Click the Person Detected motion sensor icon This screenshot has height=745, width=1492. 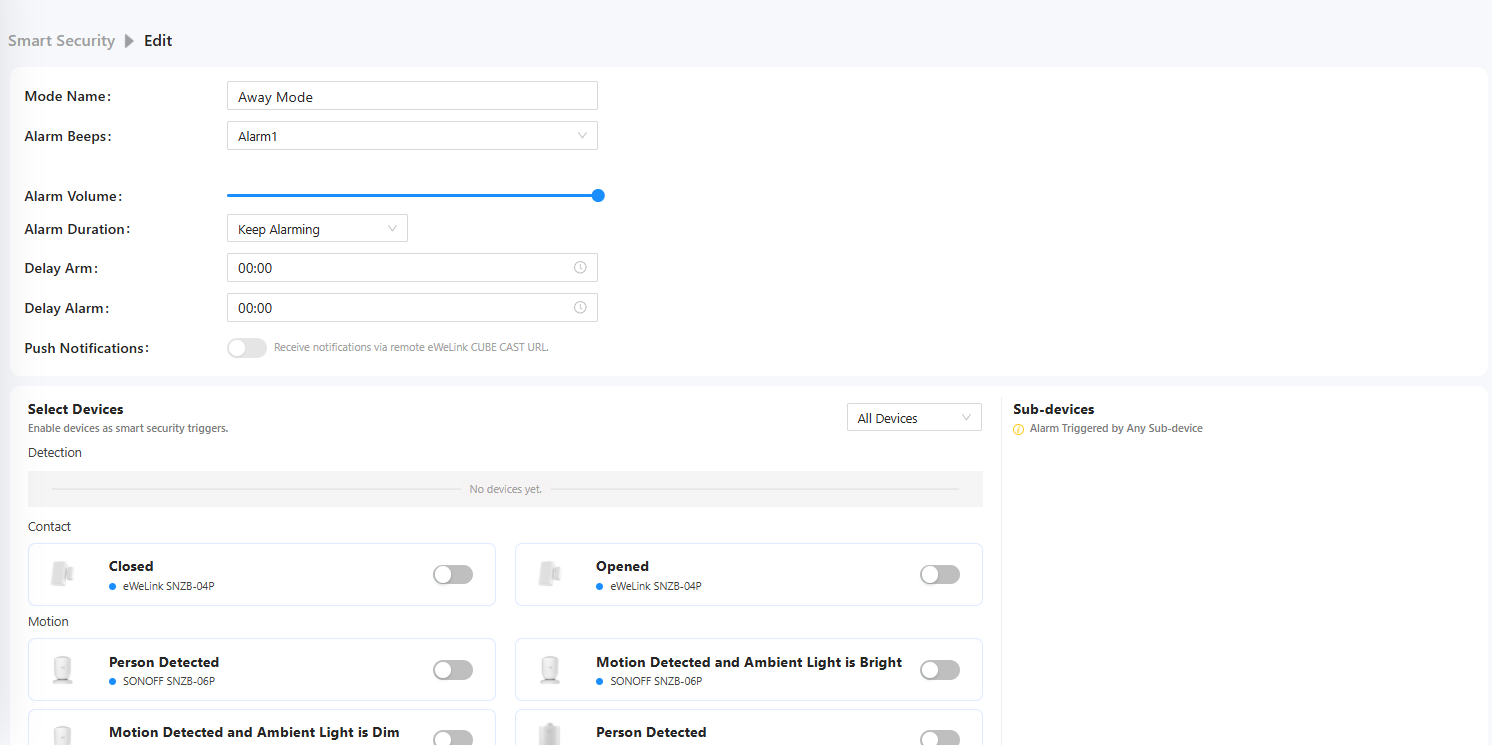tap(62, 670)
